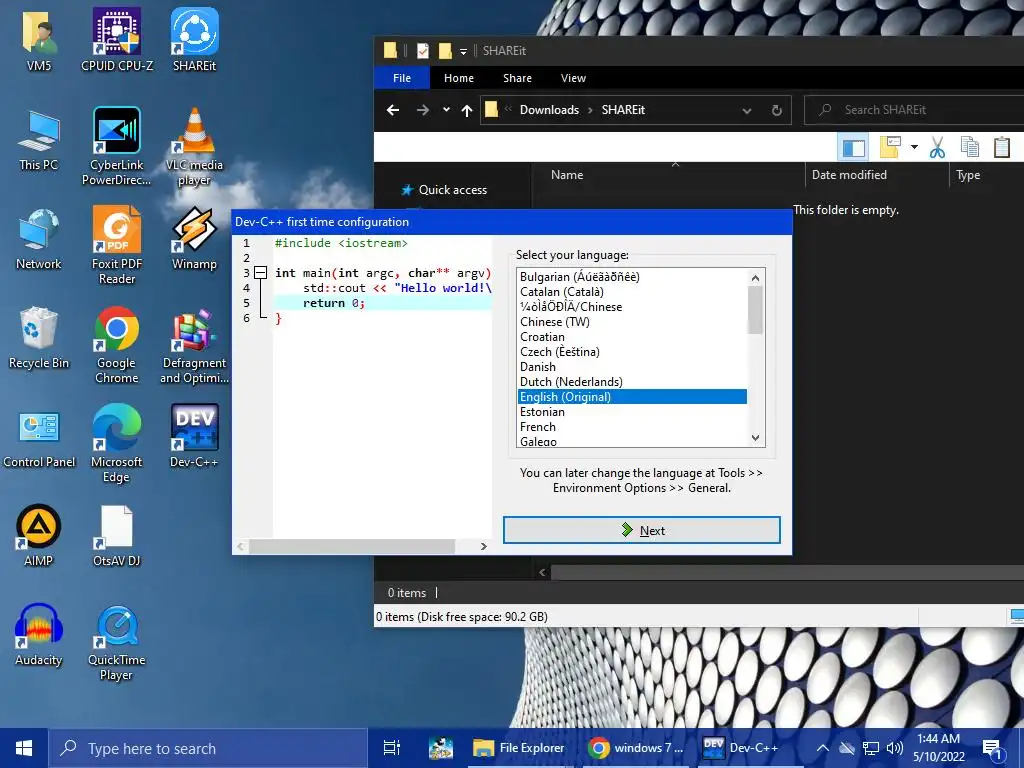Sort by the Name column header
1024x768 pixels.
click(669, 175)
